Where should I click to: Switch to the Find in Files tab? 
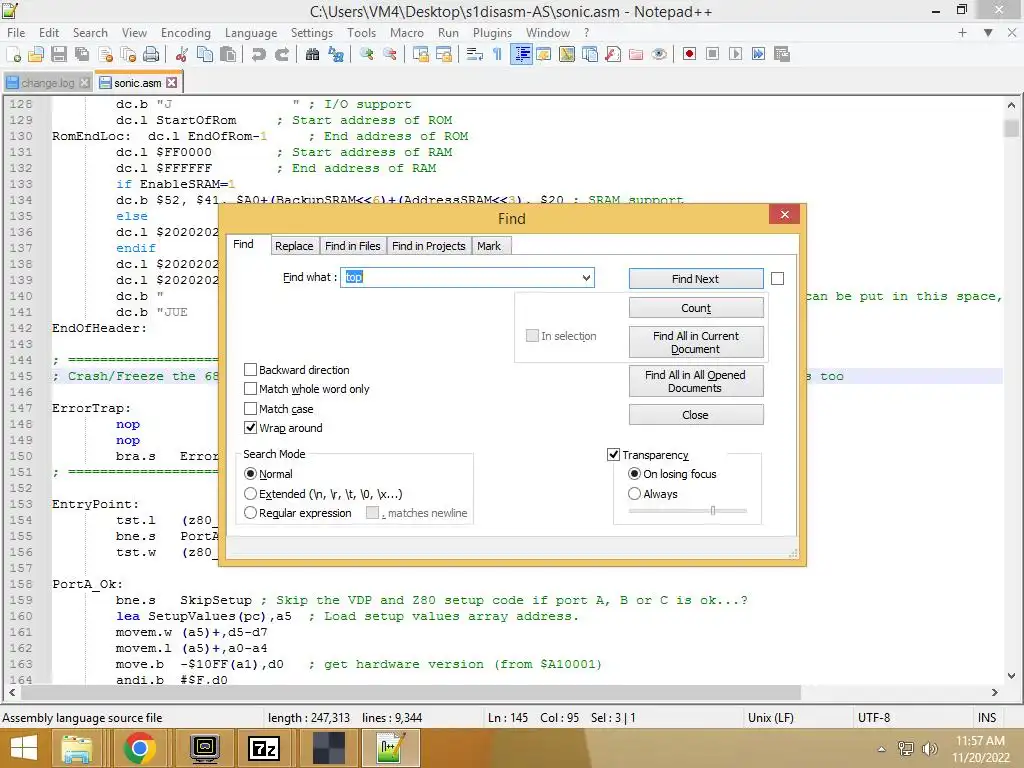[x=353, y=246]
